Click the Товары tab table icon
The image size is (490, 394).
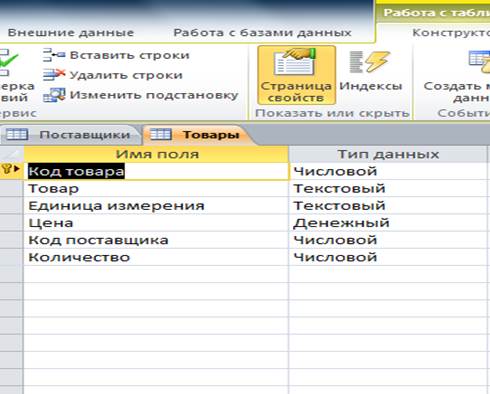pyautogui.click(x=161, y=134)
